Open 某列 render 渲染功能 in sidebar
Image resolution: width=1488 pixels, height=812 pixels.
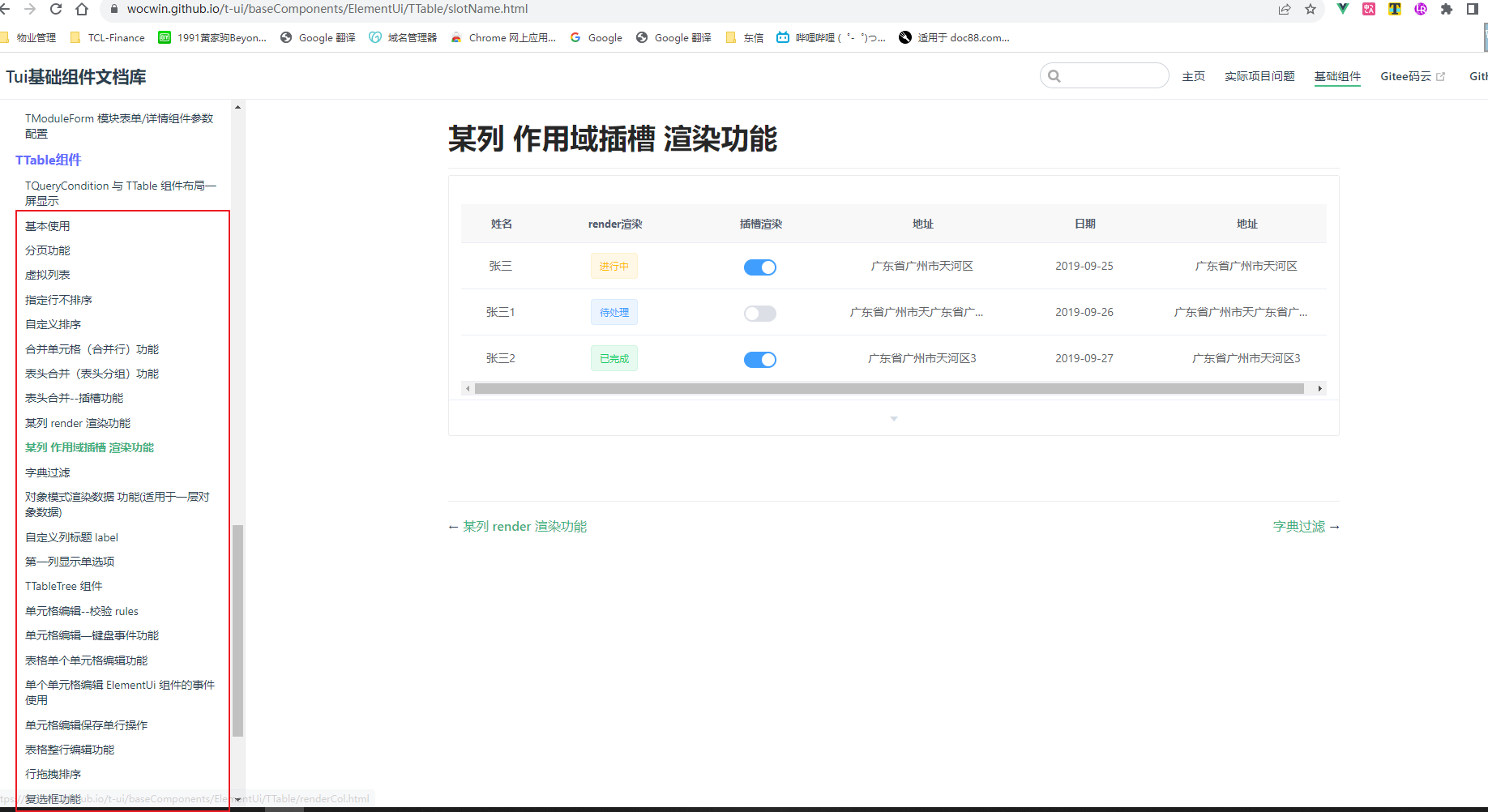click(78, 423)
